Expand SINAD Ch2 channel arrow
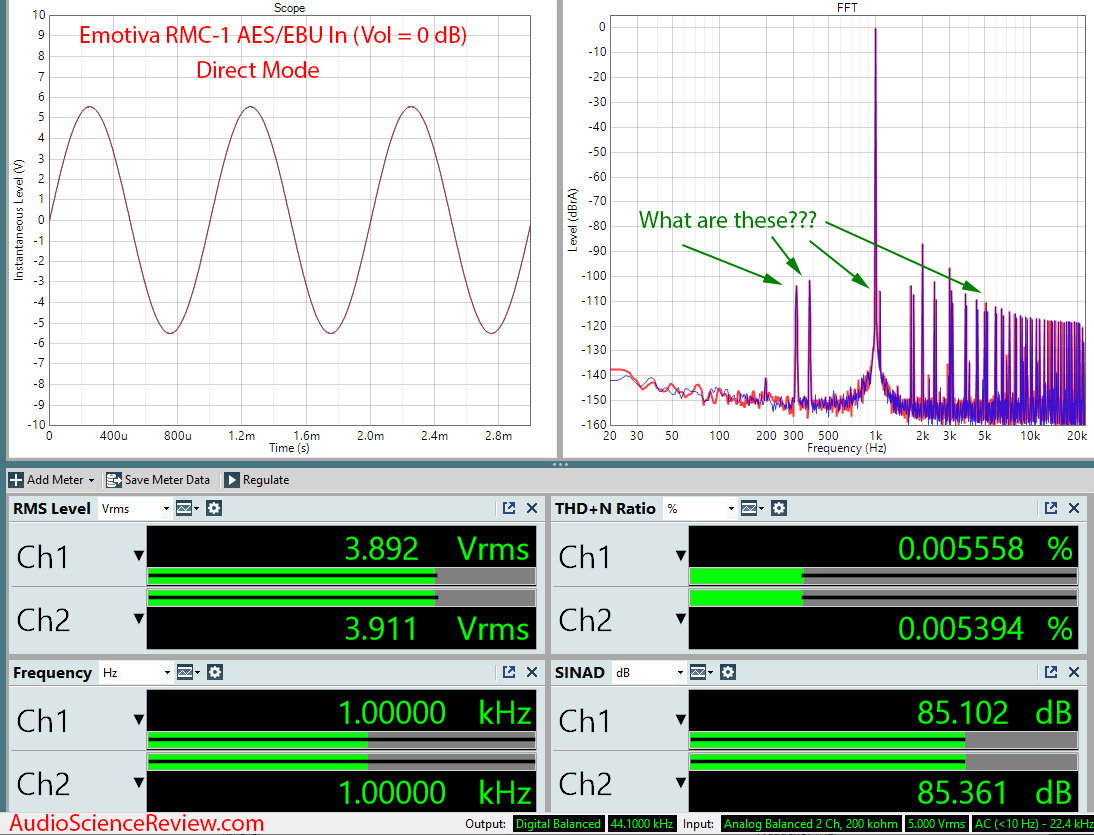This screenshot has height=835, width=1094. coord(680,782)
